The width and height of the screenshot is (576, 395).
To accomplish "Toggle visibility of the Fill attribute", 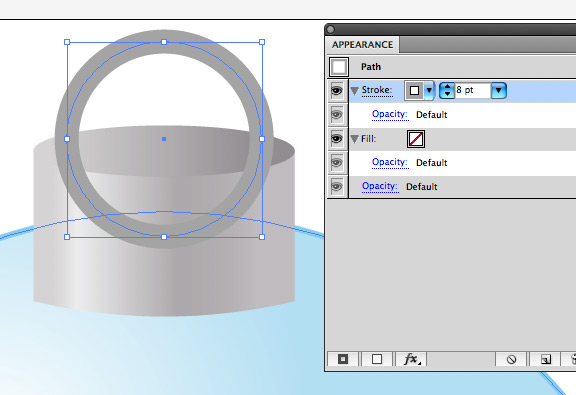I will (336, 139).
